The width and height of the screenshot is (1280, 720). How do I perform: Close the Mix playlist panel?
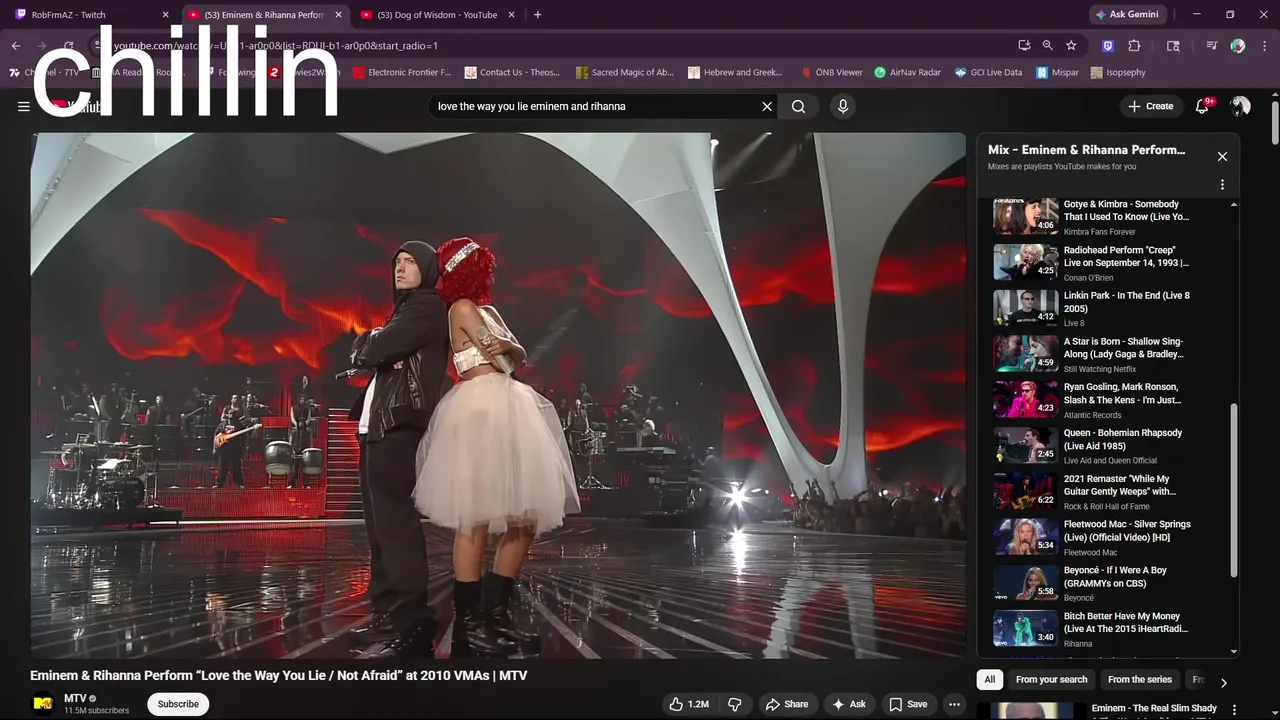pos(1222,156)
